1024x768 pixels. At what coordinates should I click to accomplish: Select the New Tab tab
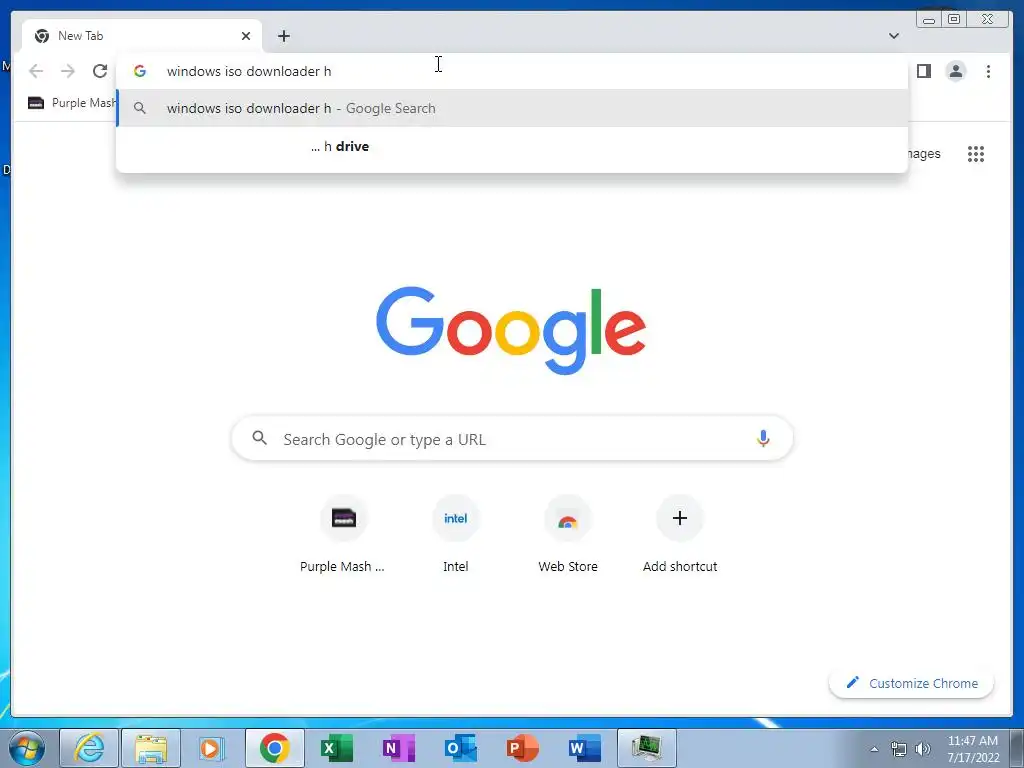[142, 36]
